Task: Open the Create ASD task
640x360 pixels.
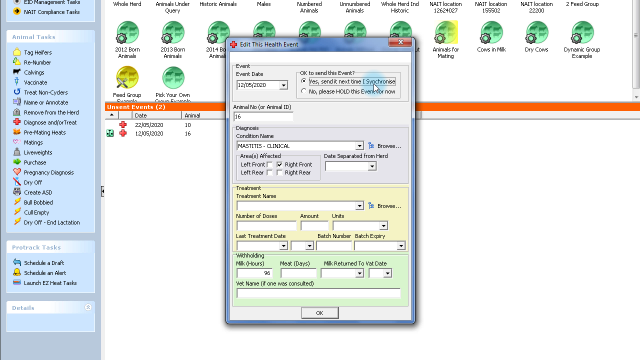Action: (38, 193)
